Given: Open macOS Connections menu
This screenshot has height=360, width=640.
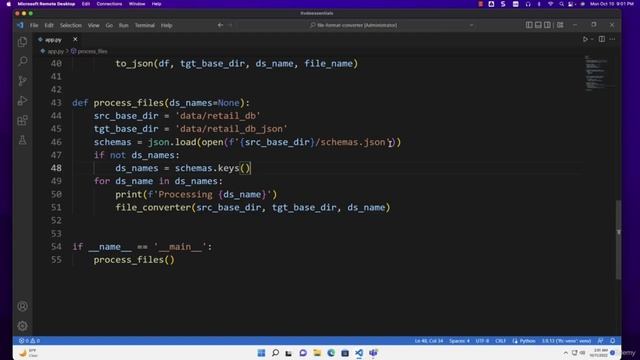Looking at the screenshot, I should click(x=109, y=4).
